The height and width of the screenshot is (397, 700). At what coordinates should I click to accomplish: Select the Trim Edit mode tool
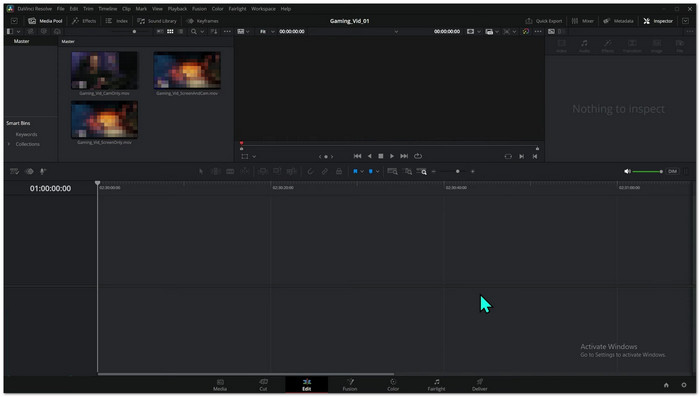[215, 171]
